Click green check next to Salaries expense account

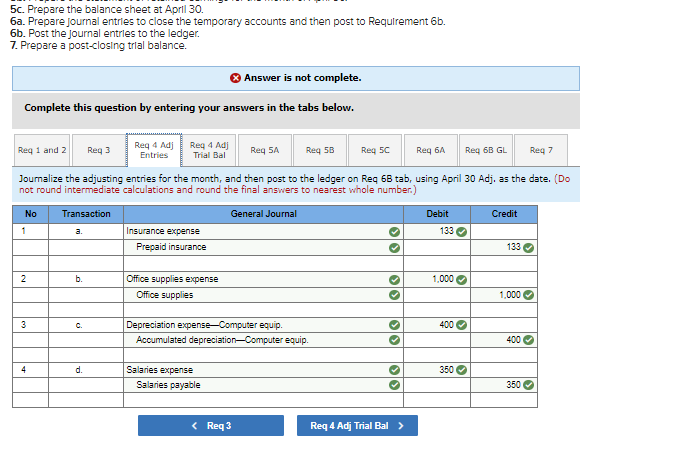pos(394,370)
